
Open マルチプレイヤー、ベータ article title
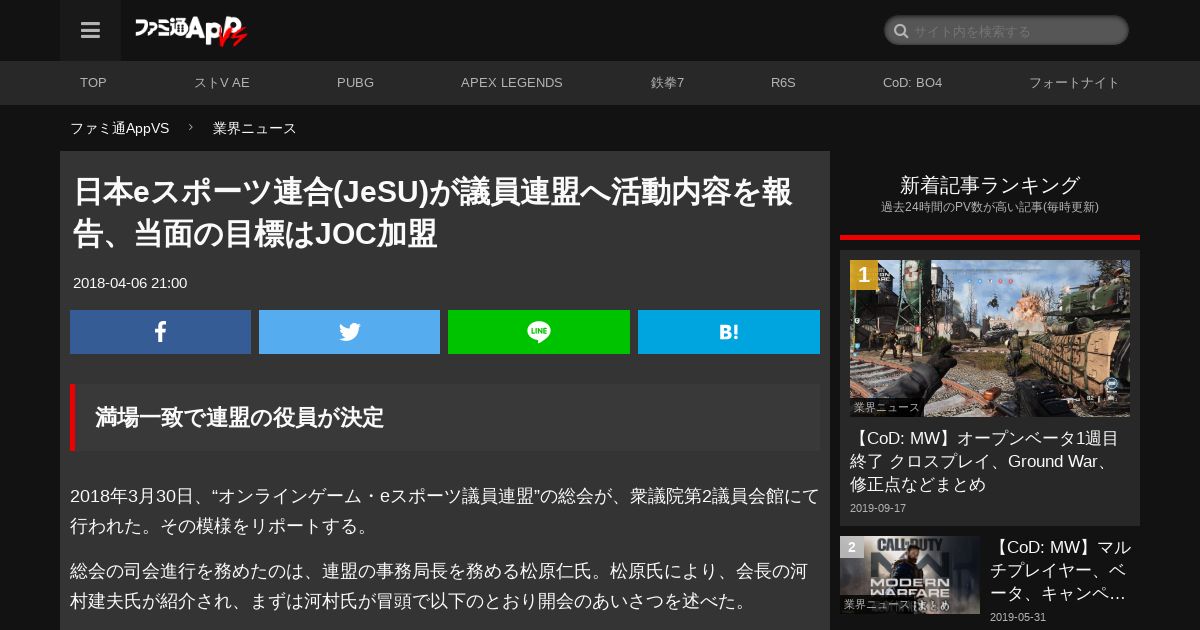1060,571
